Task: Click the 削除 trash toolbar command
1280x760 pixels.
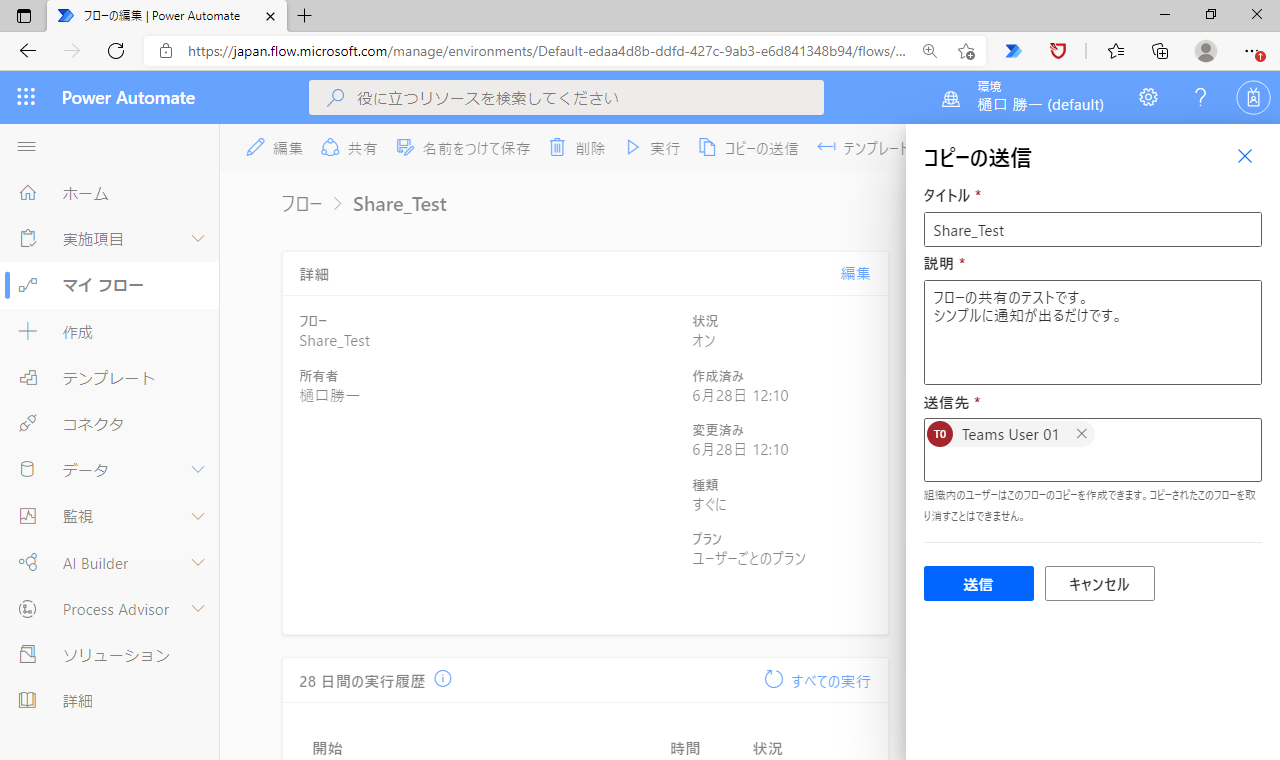Action: [577, 148]
